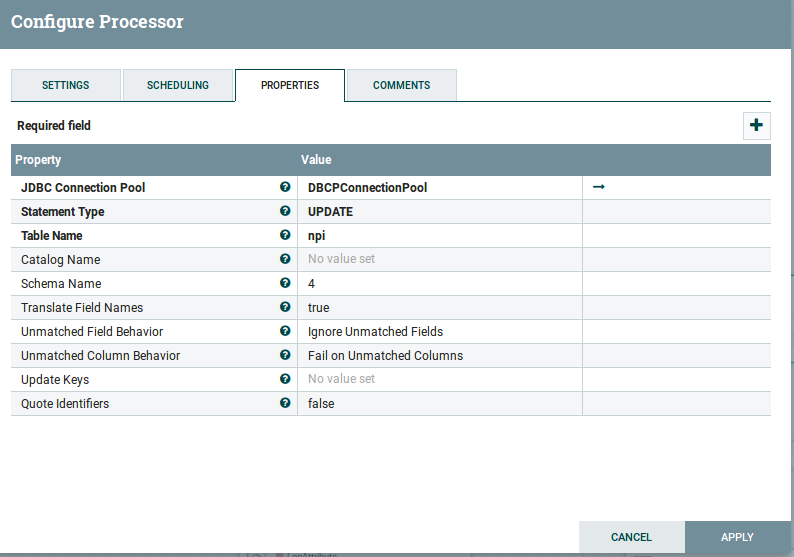Select the Statement Type property name

pyautogui.click(x=63, y=212)
